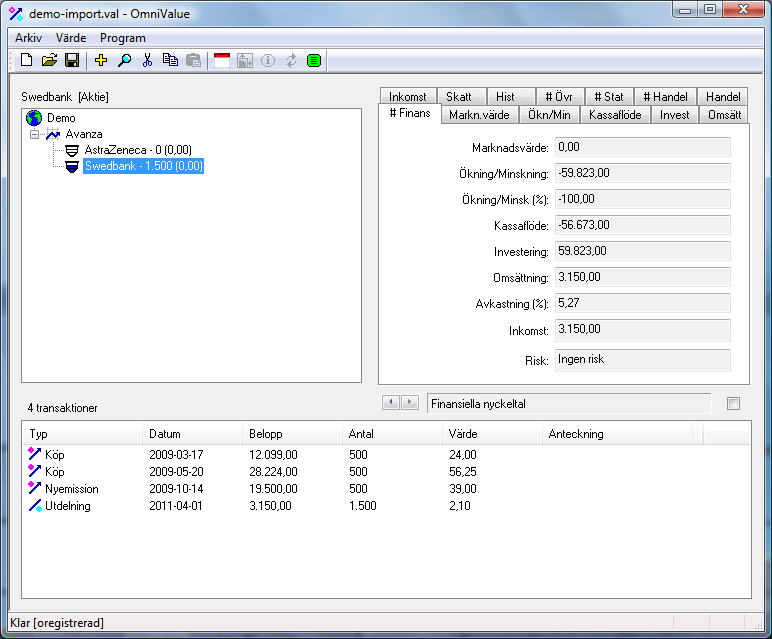Click the info circle toolbar icon
This screenshot has height=639, width=772.
(x=268, y=61)
